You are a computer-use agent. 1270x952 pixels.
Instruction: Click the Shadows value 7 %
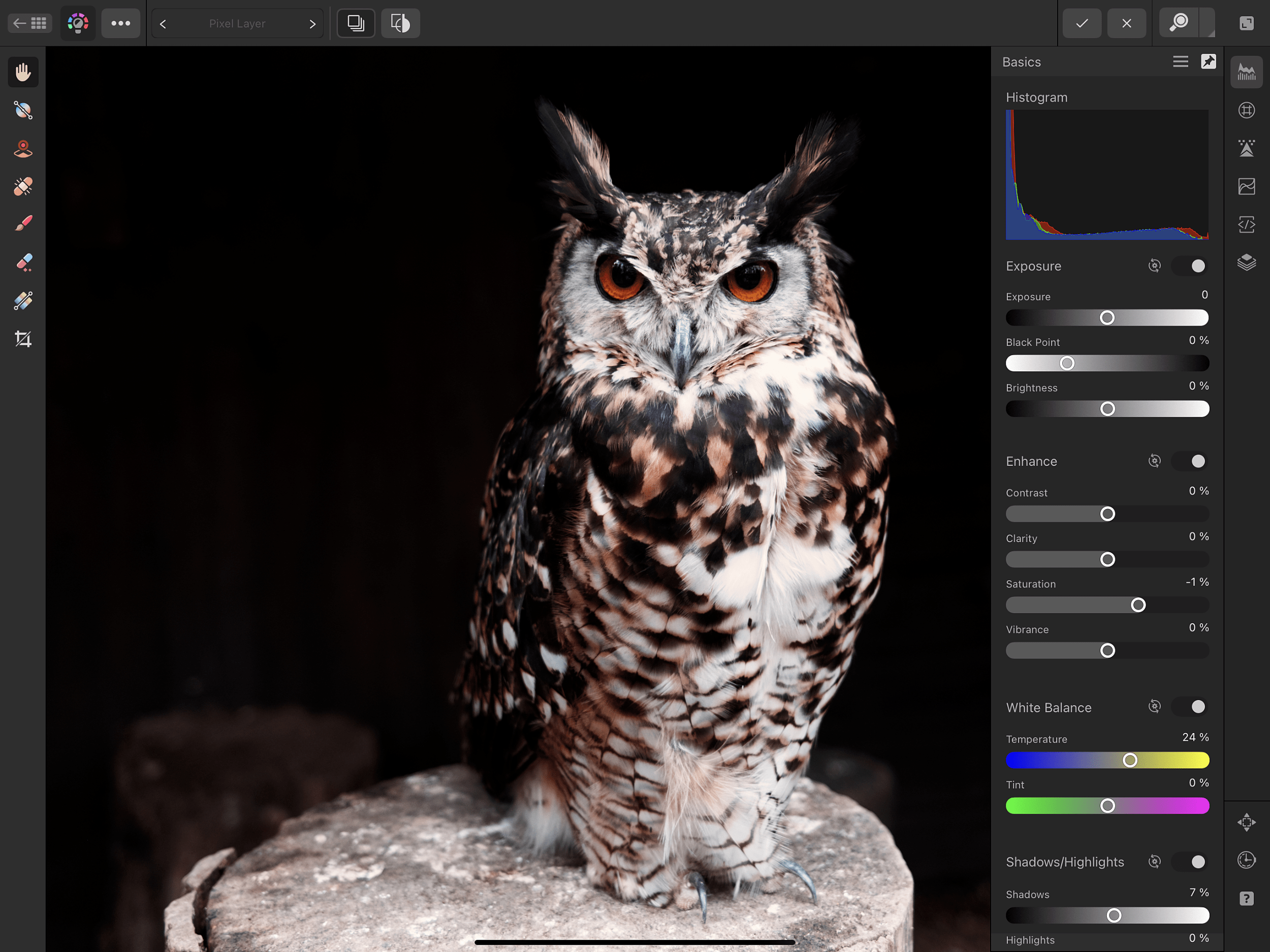[1199, 892]
